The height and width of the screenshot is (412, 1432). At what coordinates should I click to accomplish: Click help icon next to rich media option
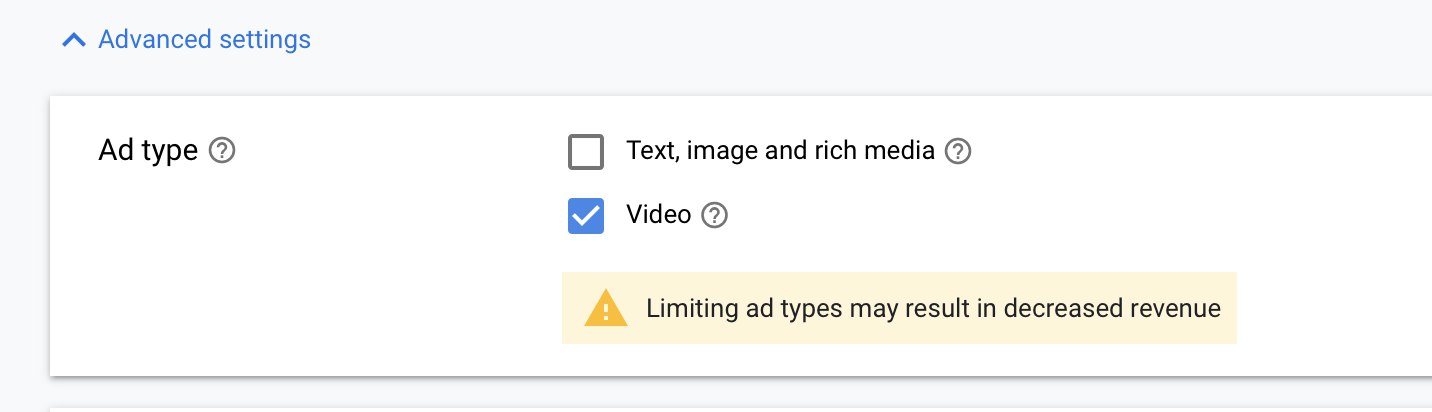point(958,152)
